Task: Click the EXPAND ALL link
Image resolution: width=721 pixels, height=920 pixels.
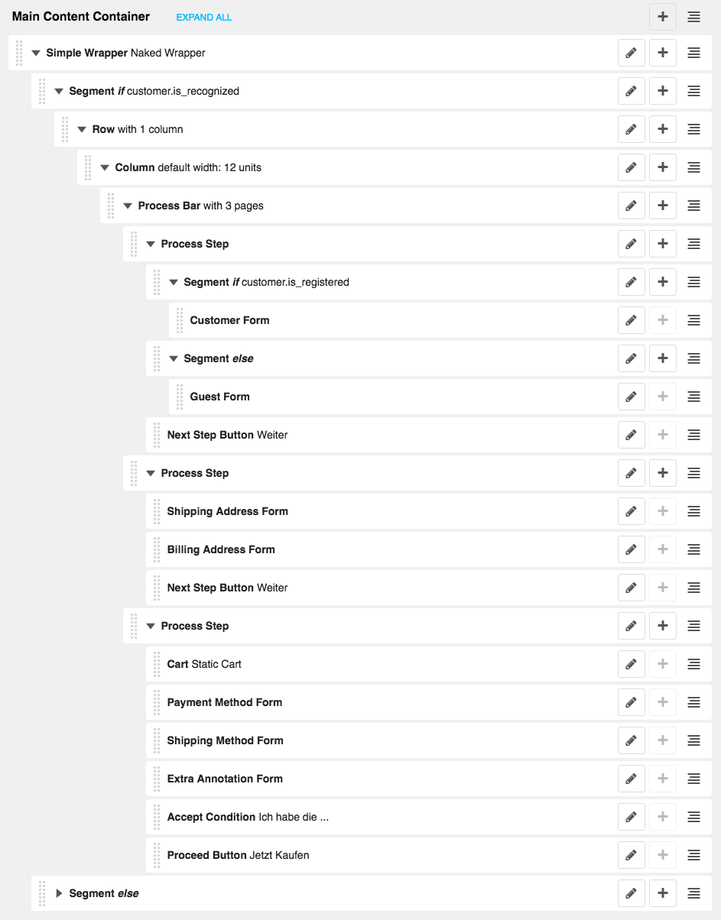Action: pyautogui.click(x=204, y=18)
